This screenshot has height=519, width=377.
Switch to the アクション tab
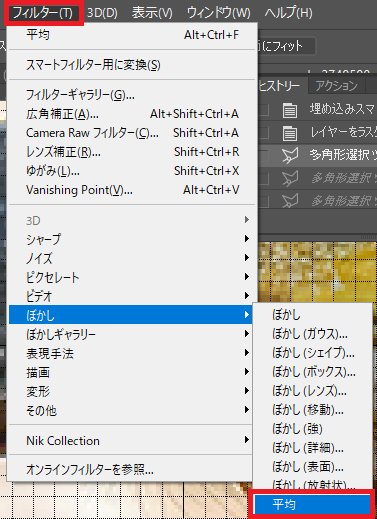coord(337,86)
